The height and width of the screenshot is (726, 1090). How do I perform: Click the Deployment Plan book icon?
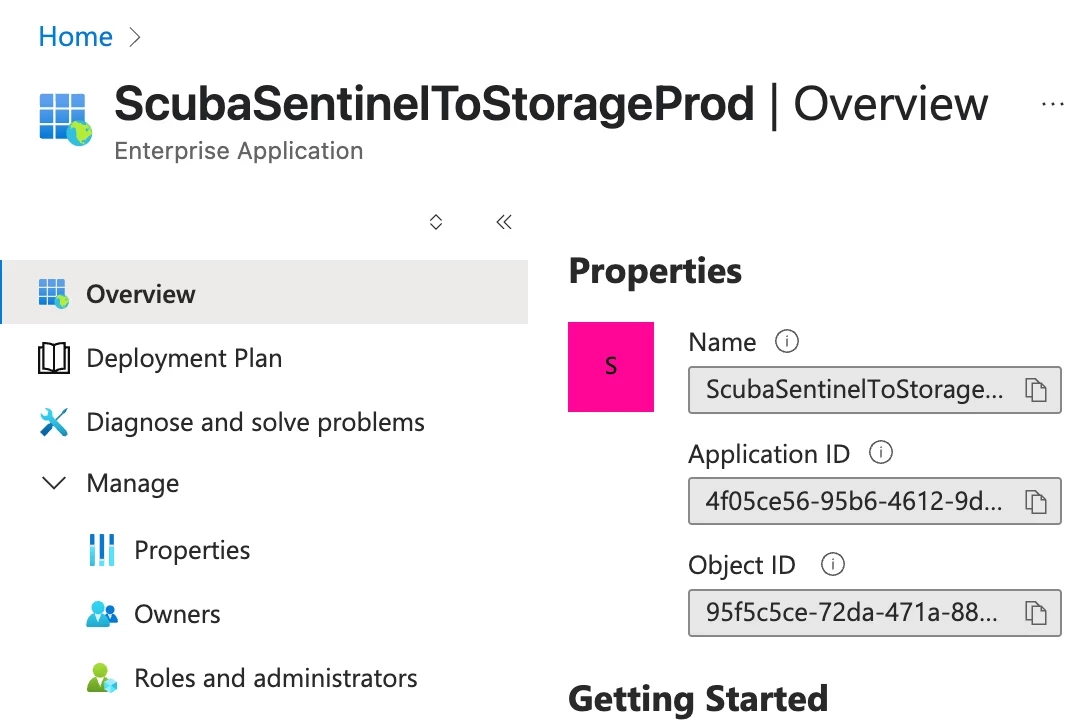54,358
